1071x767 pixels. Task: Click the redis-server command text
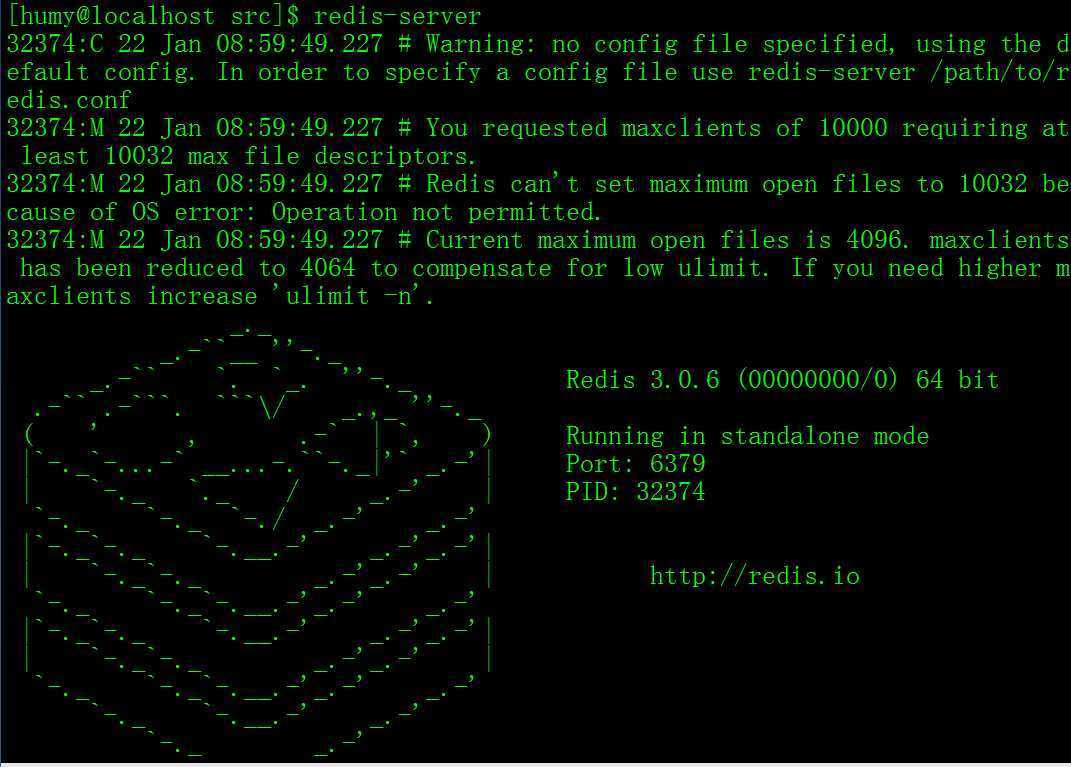pyautogui.click(x=398, y=16)
